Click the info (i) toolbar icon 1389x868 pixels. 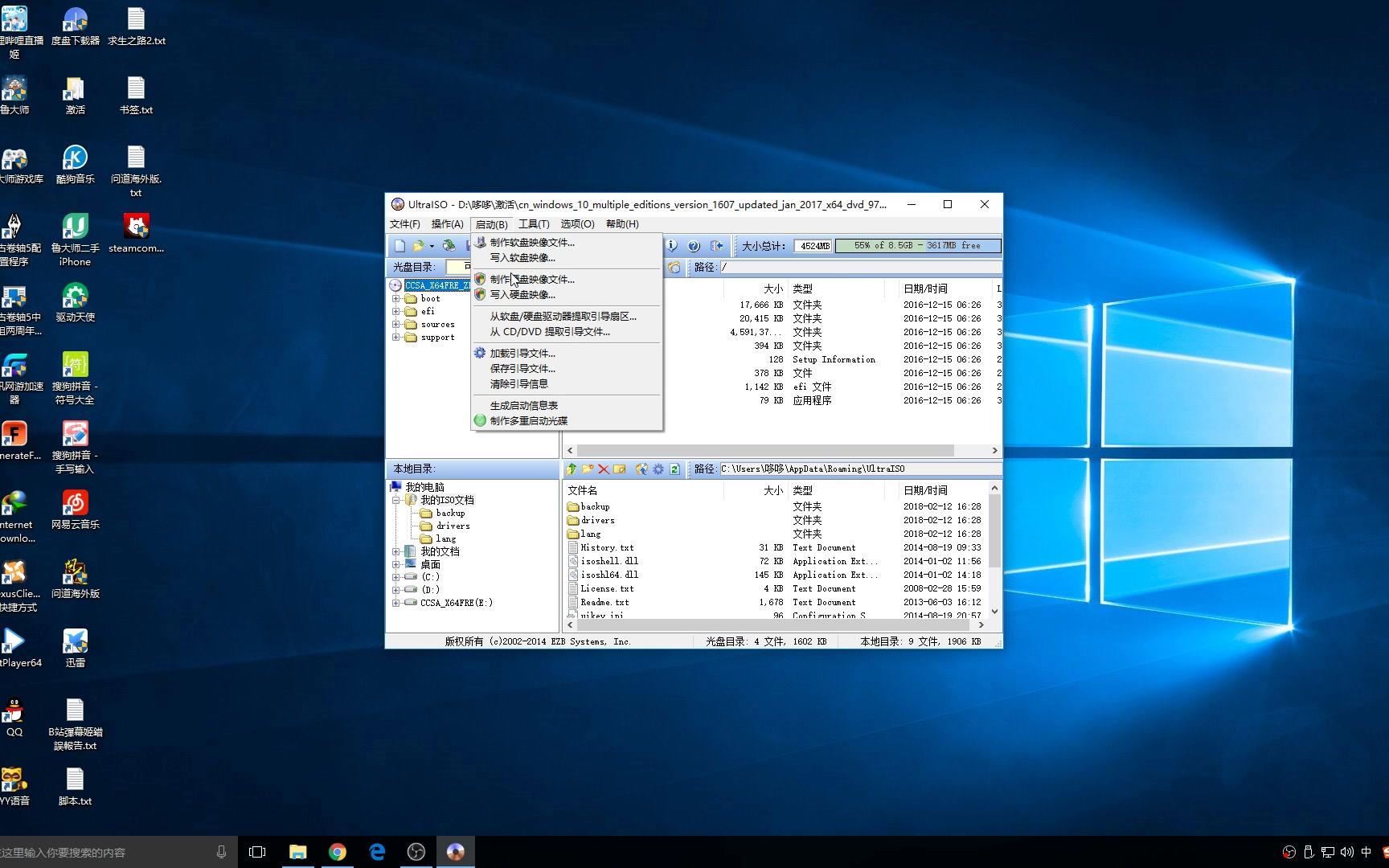pyautogui.click(x=672, y=246)
